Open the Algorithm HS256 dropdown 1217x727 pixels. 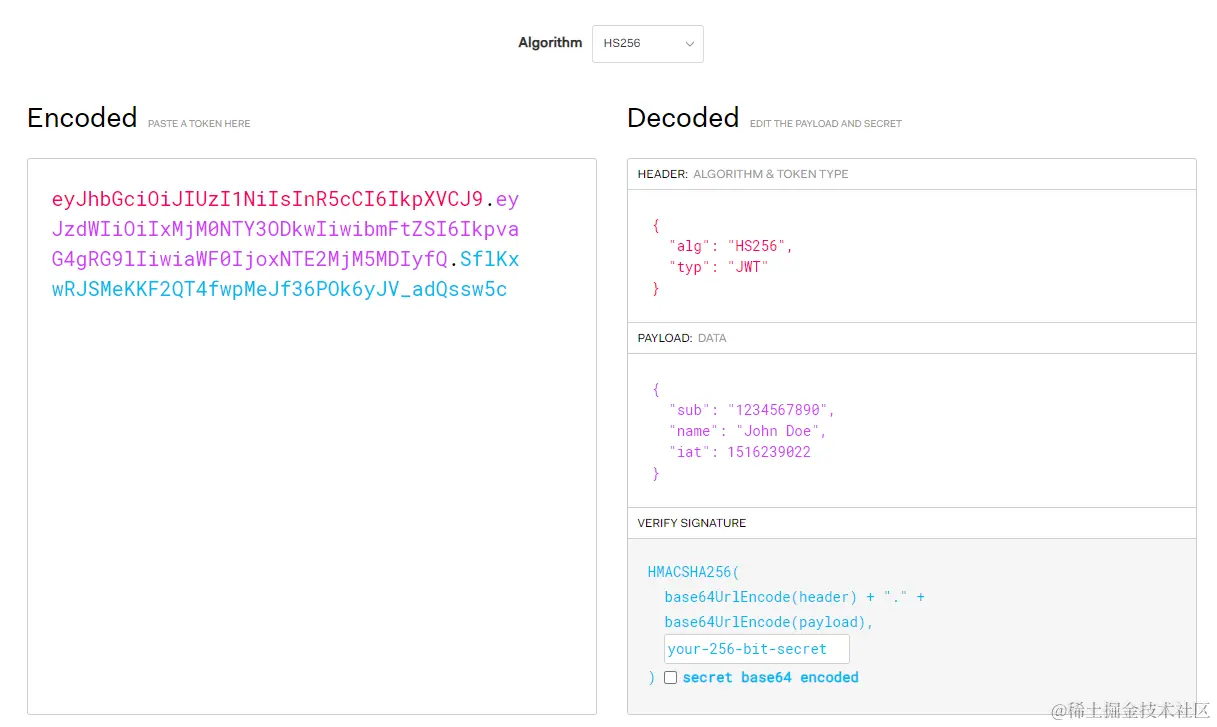(647, 44)
